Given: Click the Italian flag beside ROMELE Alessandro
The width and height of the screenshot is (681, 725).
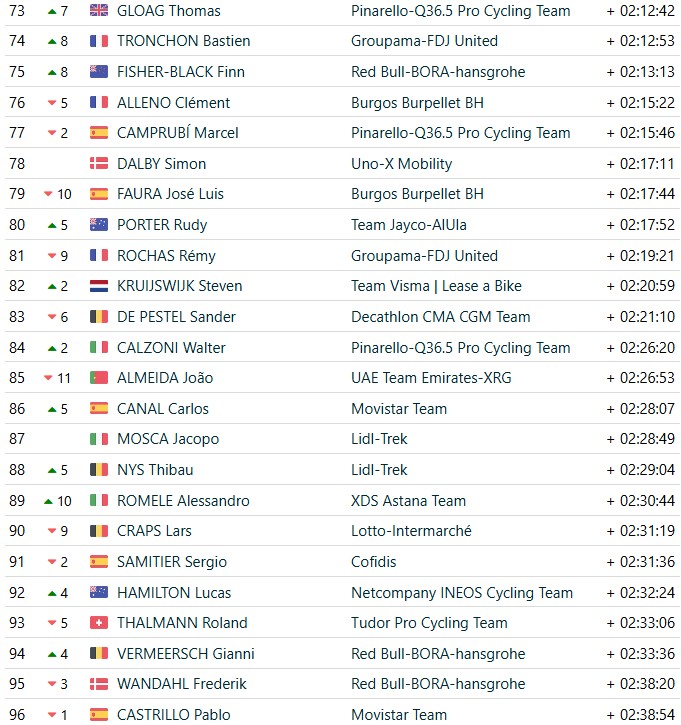Looking at the screenshot, I should 98,500.
